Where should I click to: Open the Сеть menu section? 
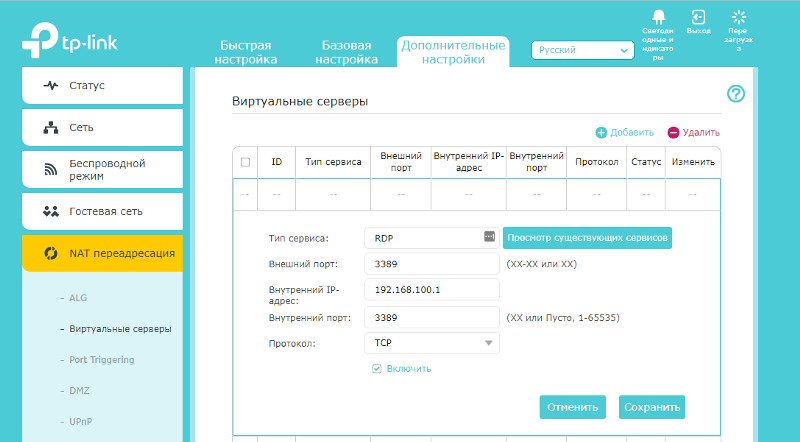tap(103, 128)
